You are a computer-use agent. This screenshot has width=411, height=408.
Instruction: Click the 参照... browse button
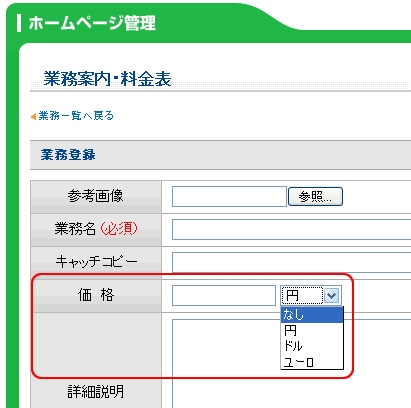click(315, 196)
